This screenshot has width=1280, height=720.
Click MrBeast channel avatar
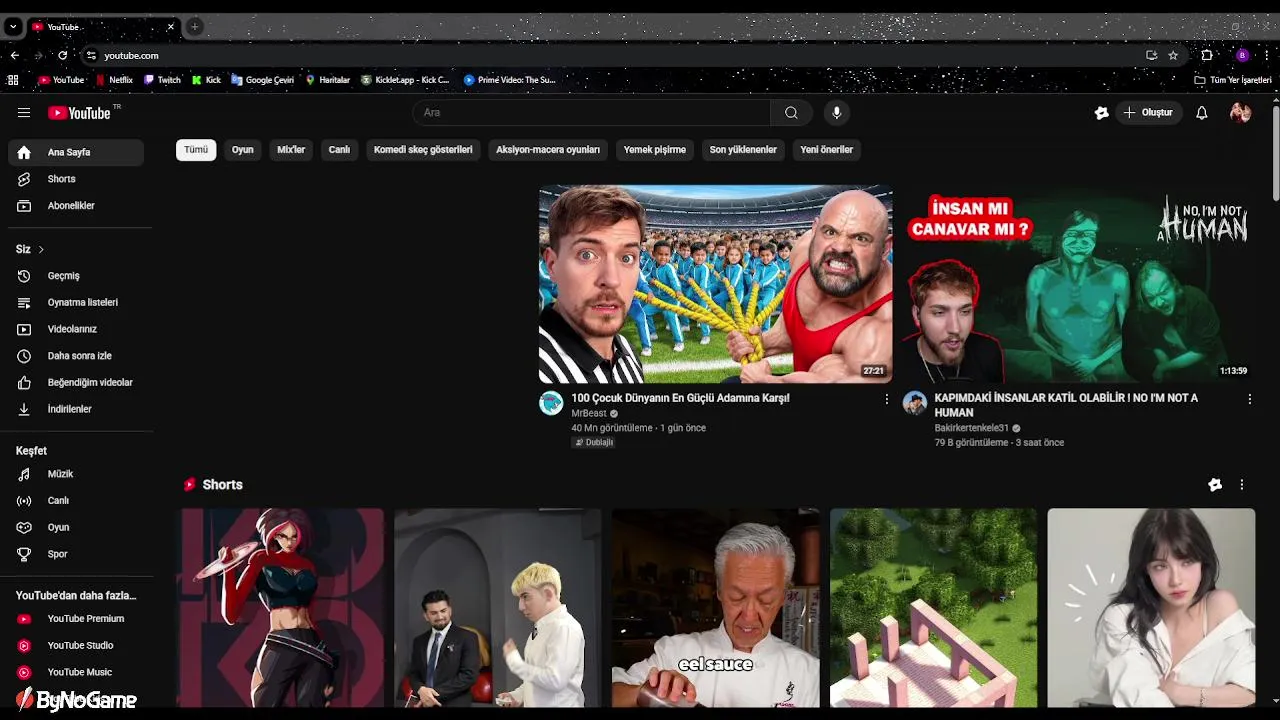(551, 403)
